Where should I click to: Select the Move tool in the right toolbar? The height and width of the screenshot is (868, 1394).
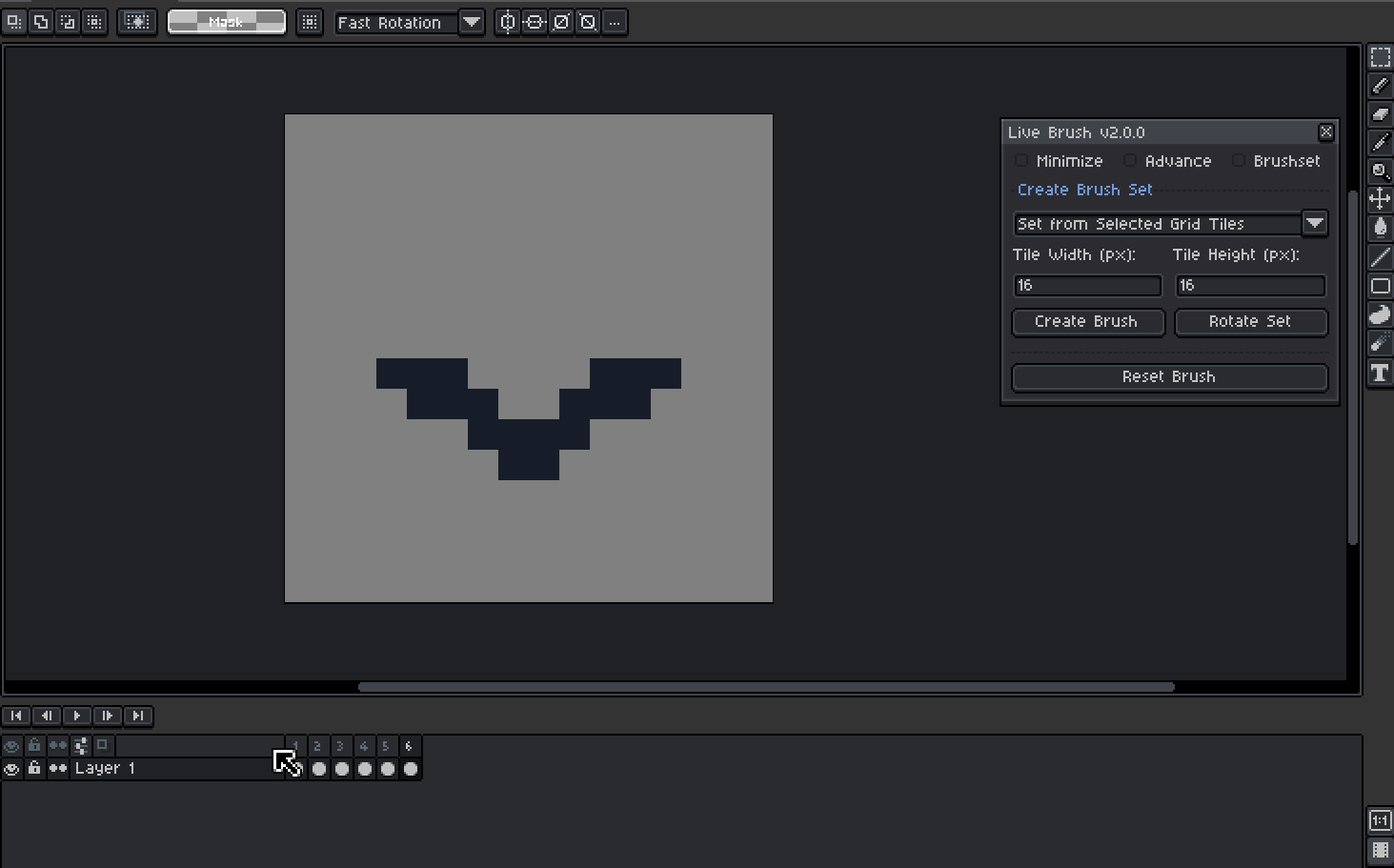1380,199
